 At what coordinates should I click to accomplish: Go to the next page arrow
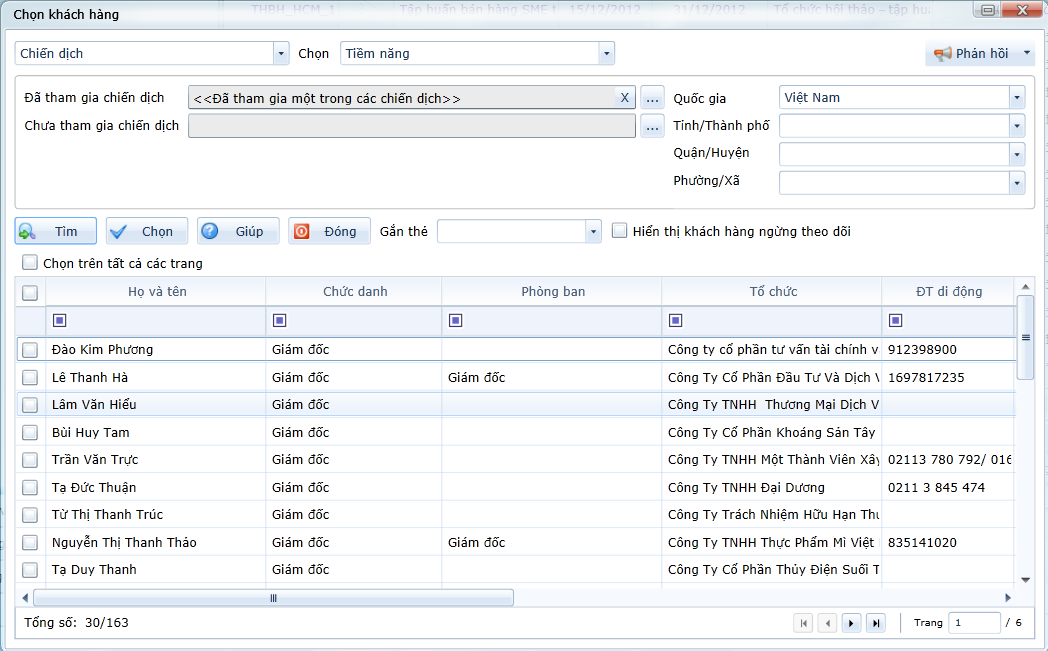pos(851,623)
